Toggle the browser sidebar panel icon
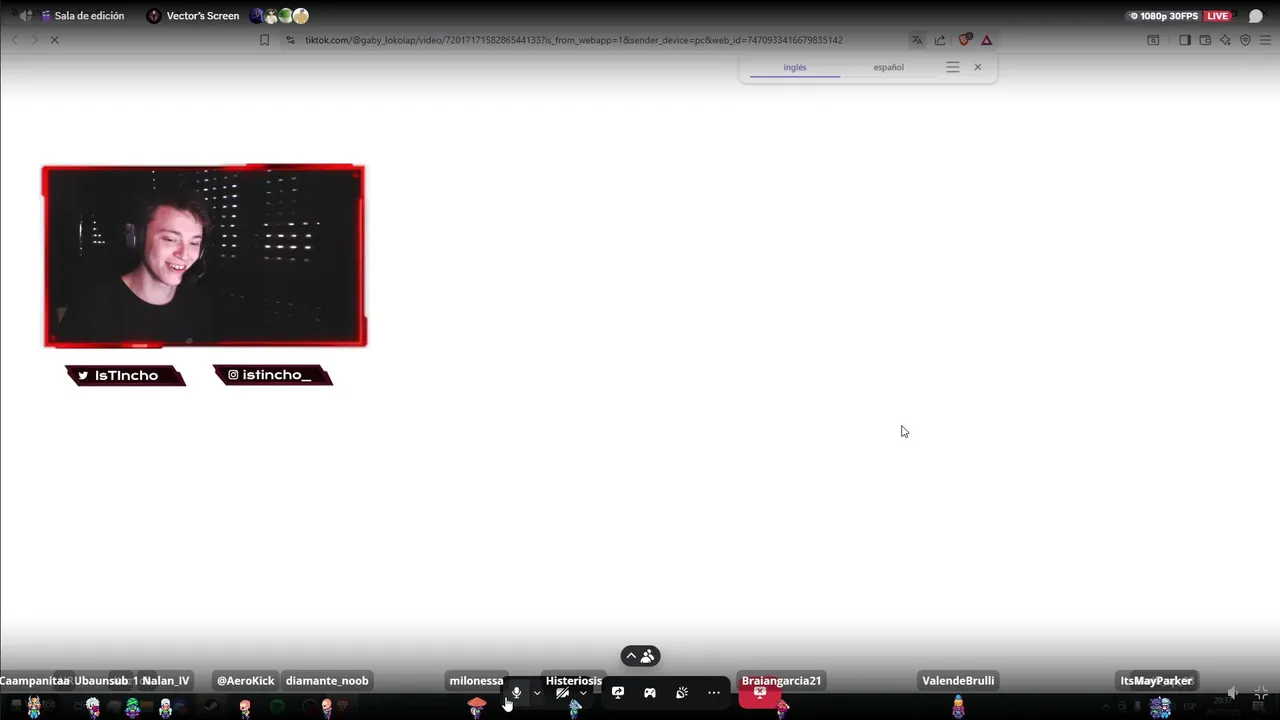 pyautogui.click(x=1185, y=40)
